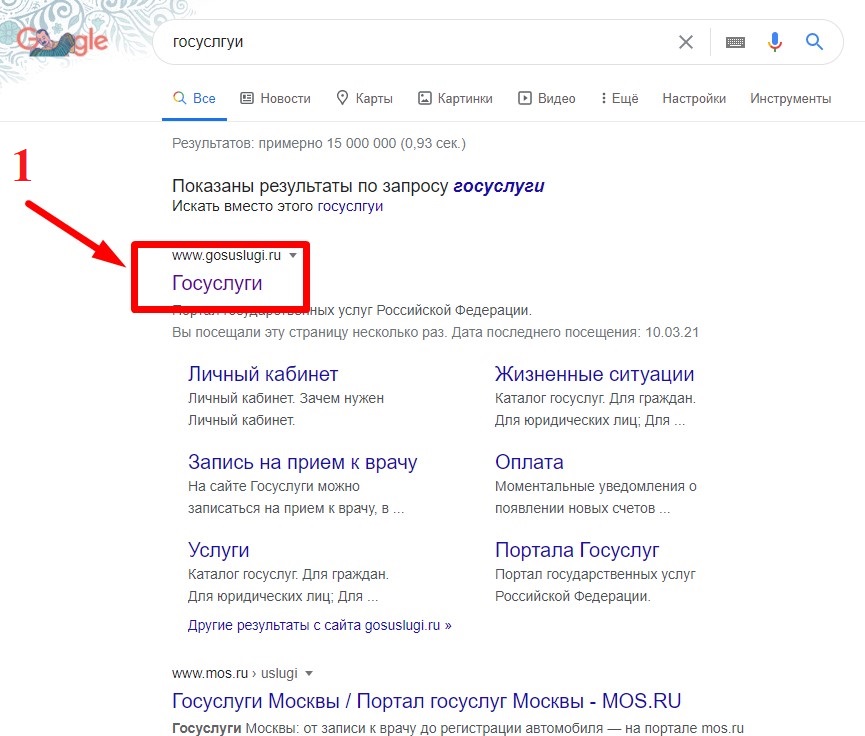Screen dimensions: 865x736
Task: Click the www.gosuslugi.ru URL text
Action: 226,255
